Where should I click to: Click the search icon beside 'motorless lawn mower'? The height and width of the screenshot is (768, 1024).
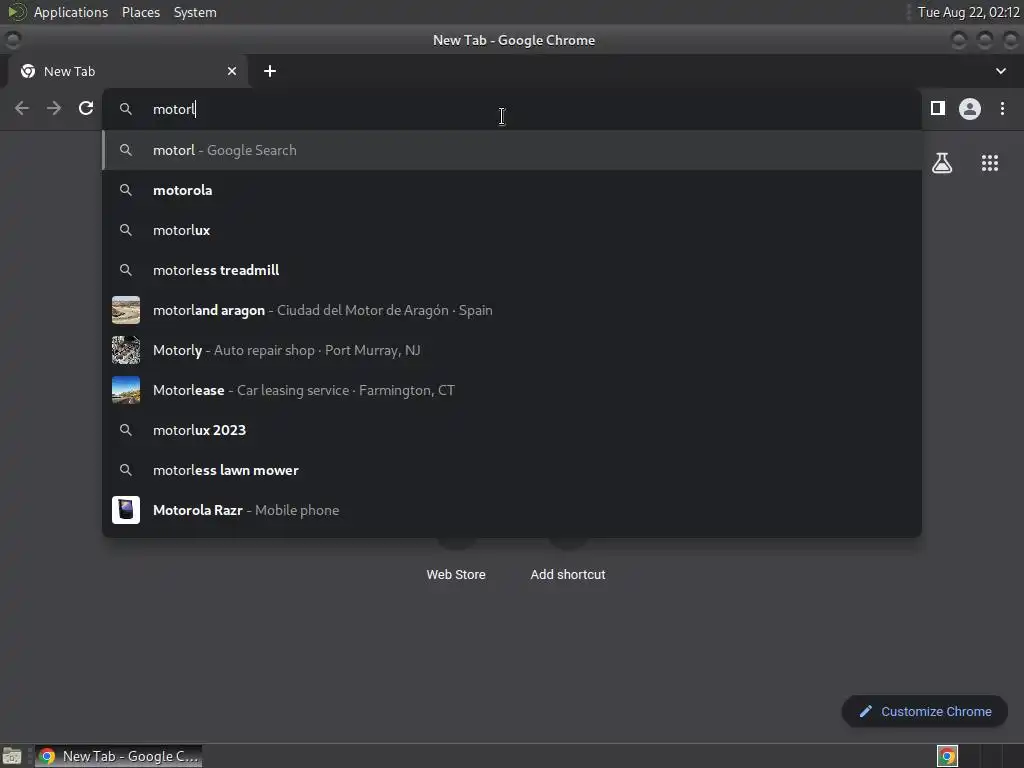point(126,470)
